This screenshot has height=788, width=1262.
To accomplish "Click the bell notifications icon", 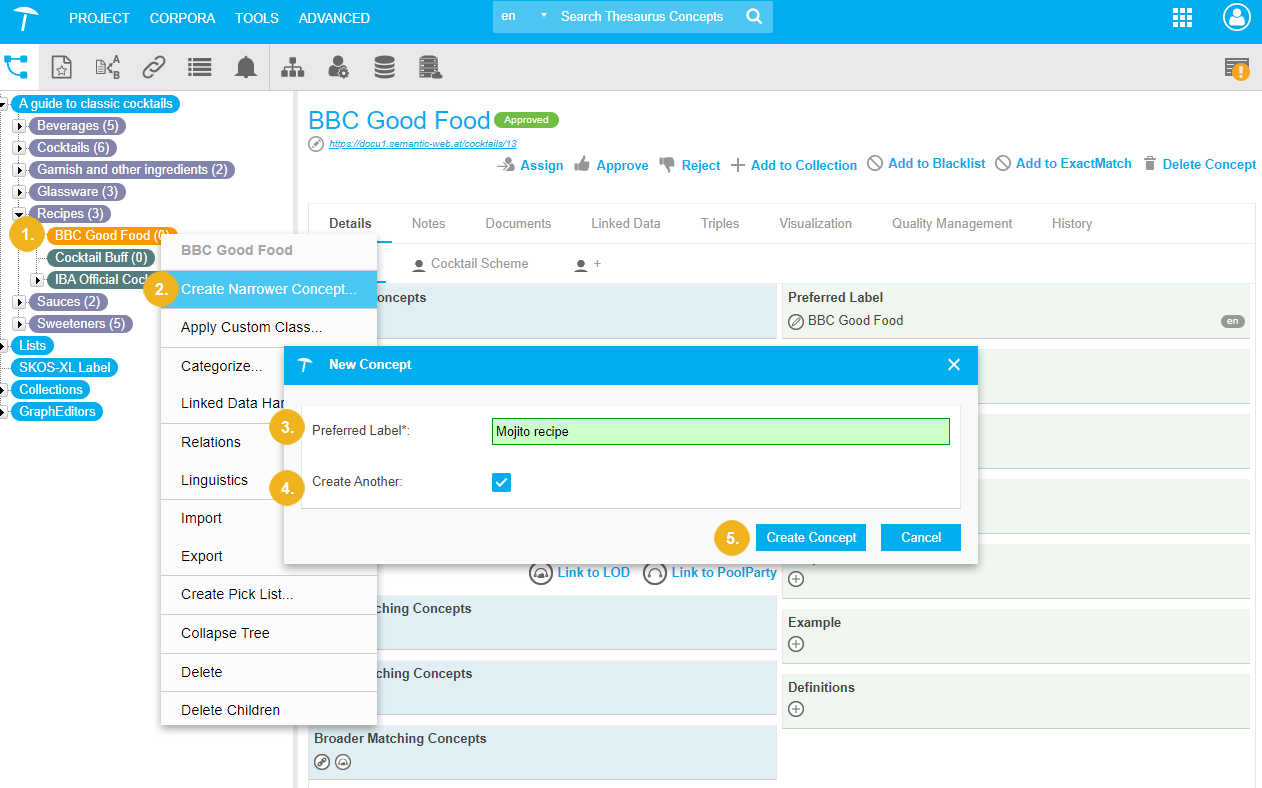I will (x=245, y=67).
